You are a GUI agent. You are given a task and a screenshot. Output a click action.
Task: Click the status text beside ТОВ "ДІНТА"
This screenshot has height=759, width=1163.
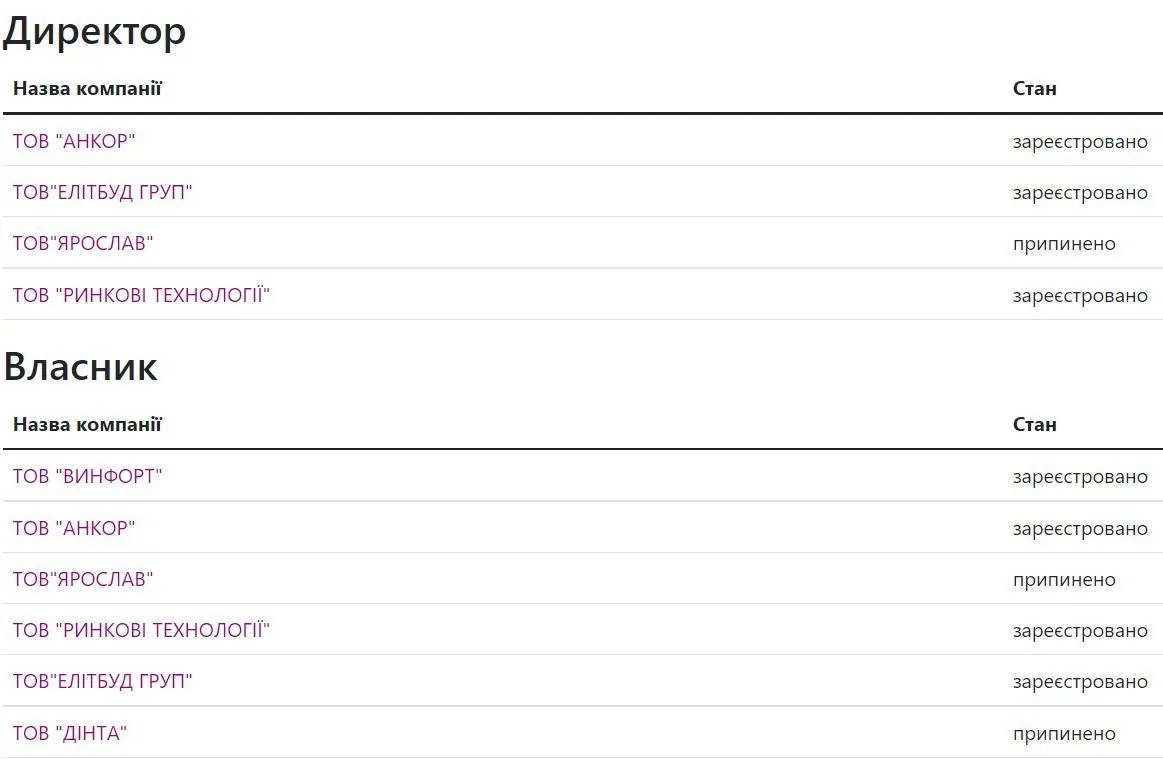[x=1064, y=733]
